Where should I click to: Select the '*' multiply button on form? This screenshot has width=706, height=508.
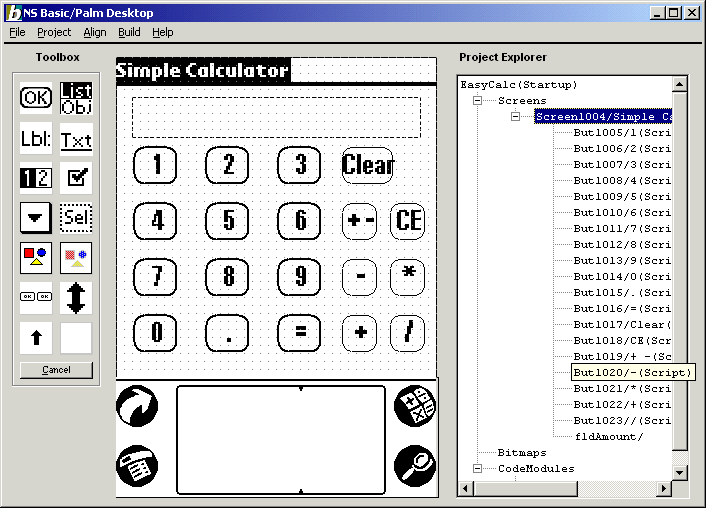408,277
